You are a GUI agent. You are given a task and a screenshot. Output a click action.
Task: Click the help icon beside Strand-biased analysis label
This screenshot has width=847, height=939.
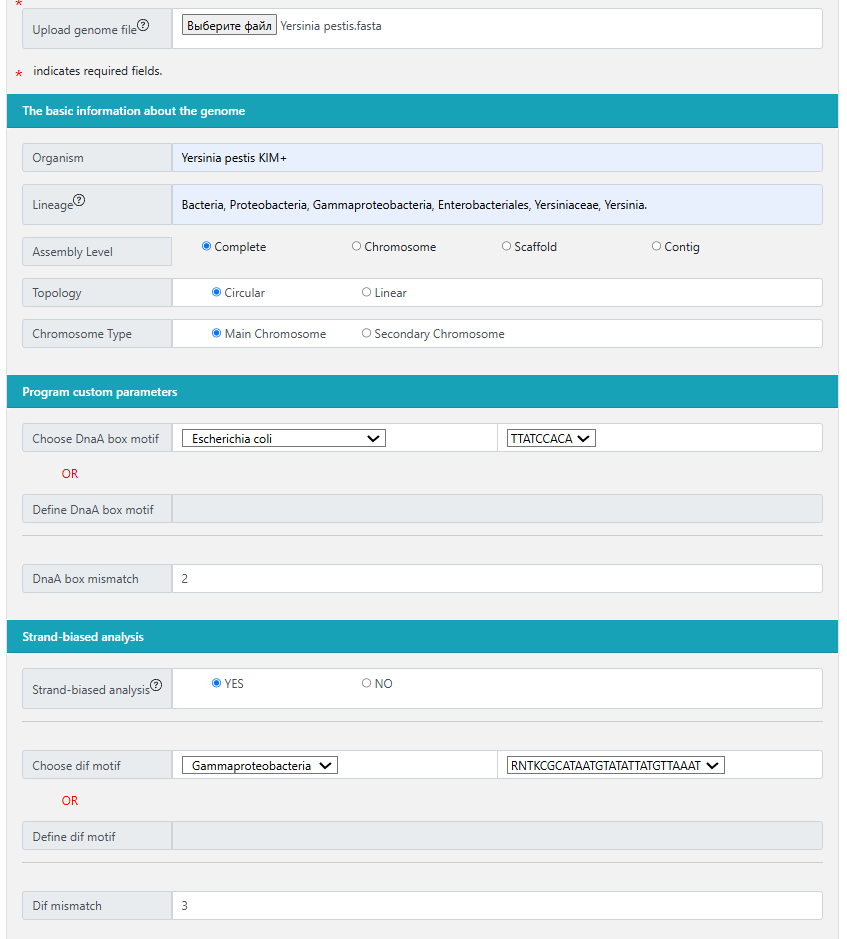pyautogui.click(x=156, y=685)
